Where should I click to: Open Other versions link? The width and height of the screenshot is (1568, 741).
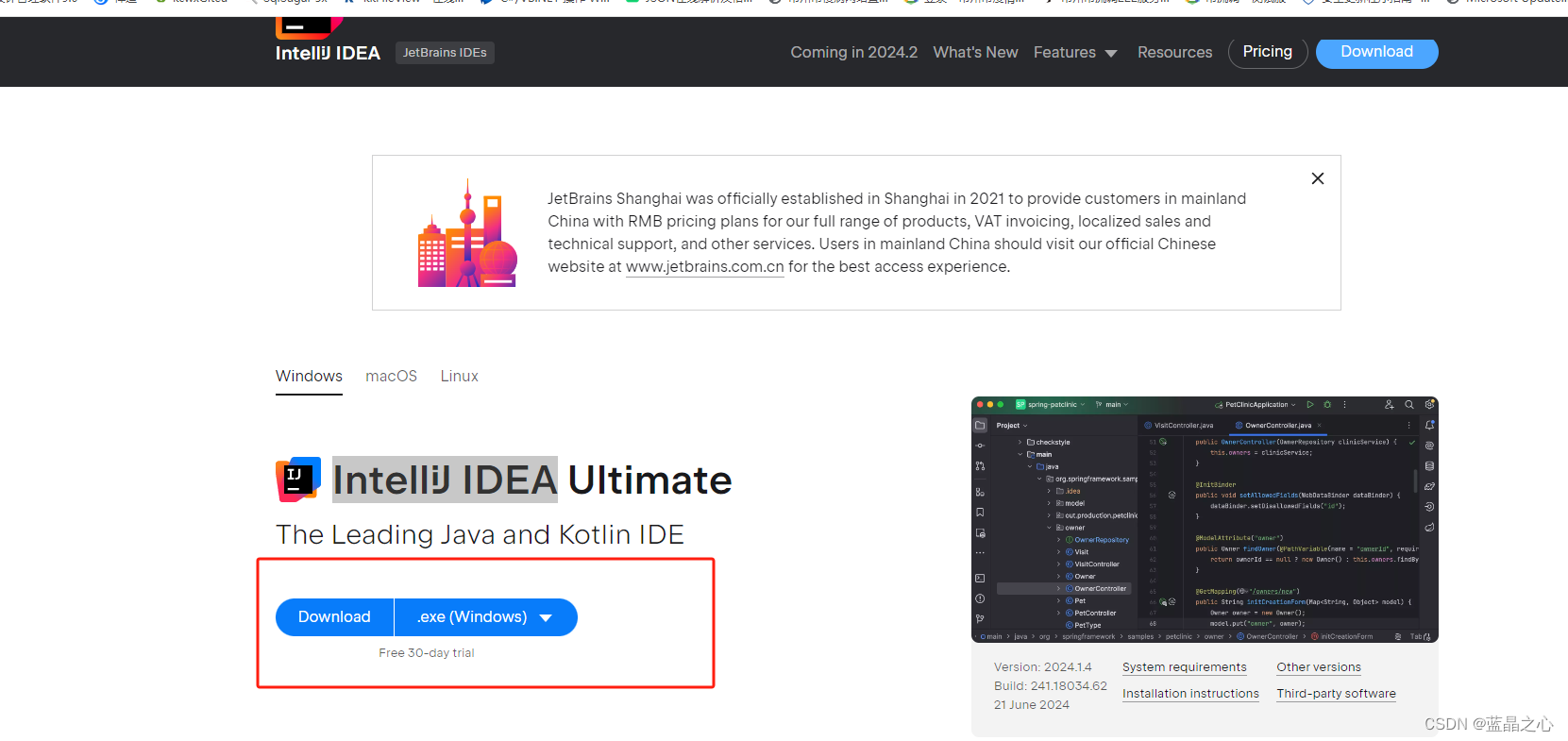(x=1319, y=667)
